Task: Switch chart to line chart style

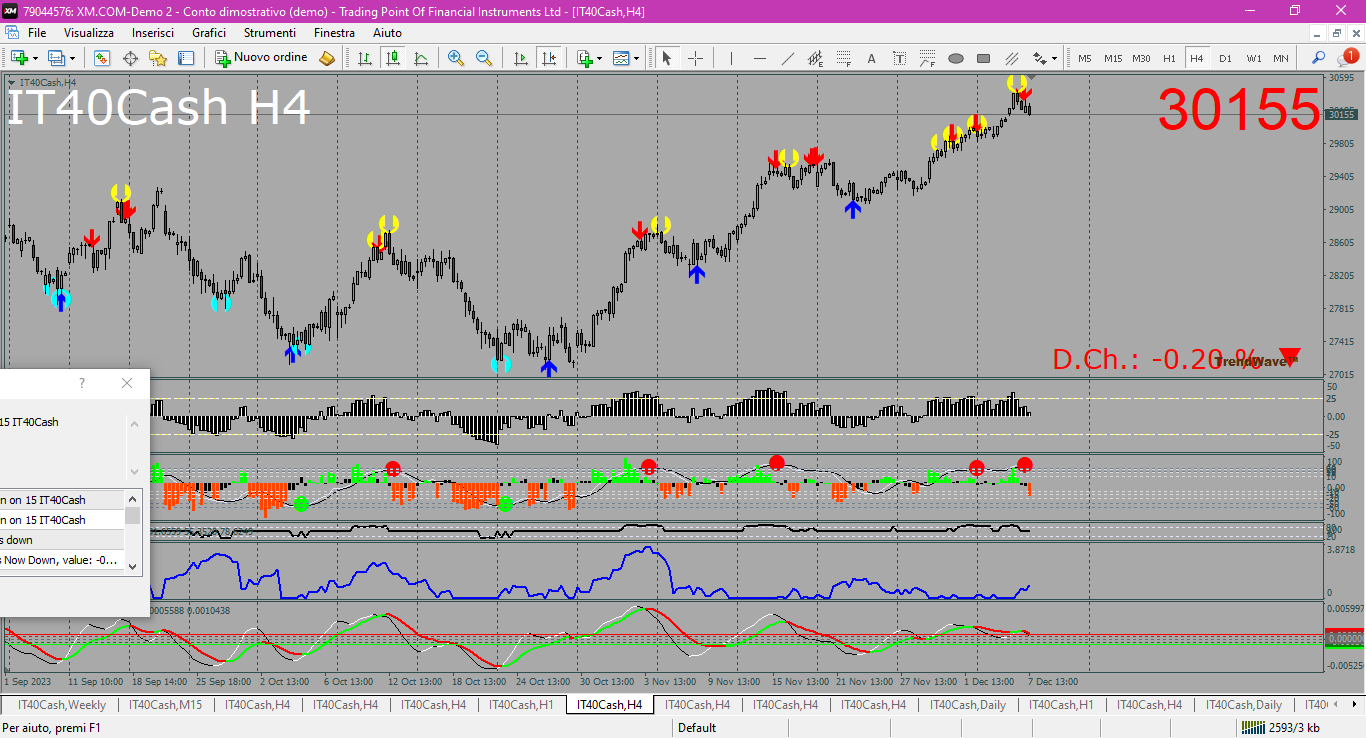Action: 421,58
